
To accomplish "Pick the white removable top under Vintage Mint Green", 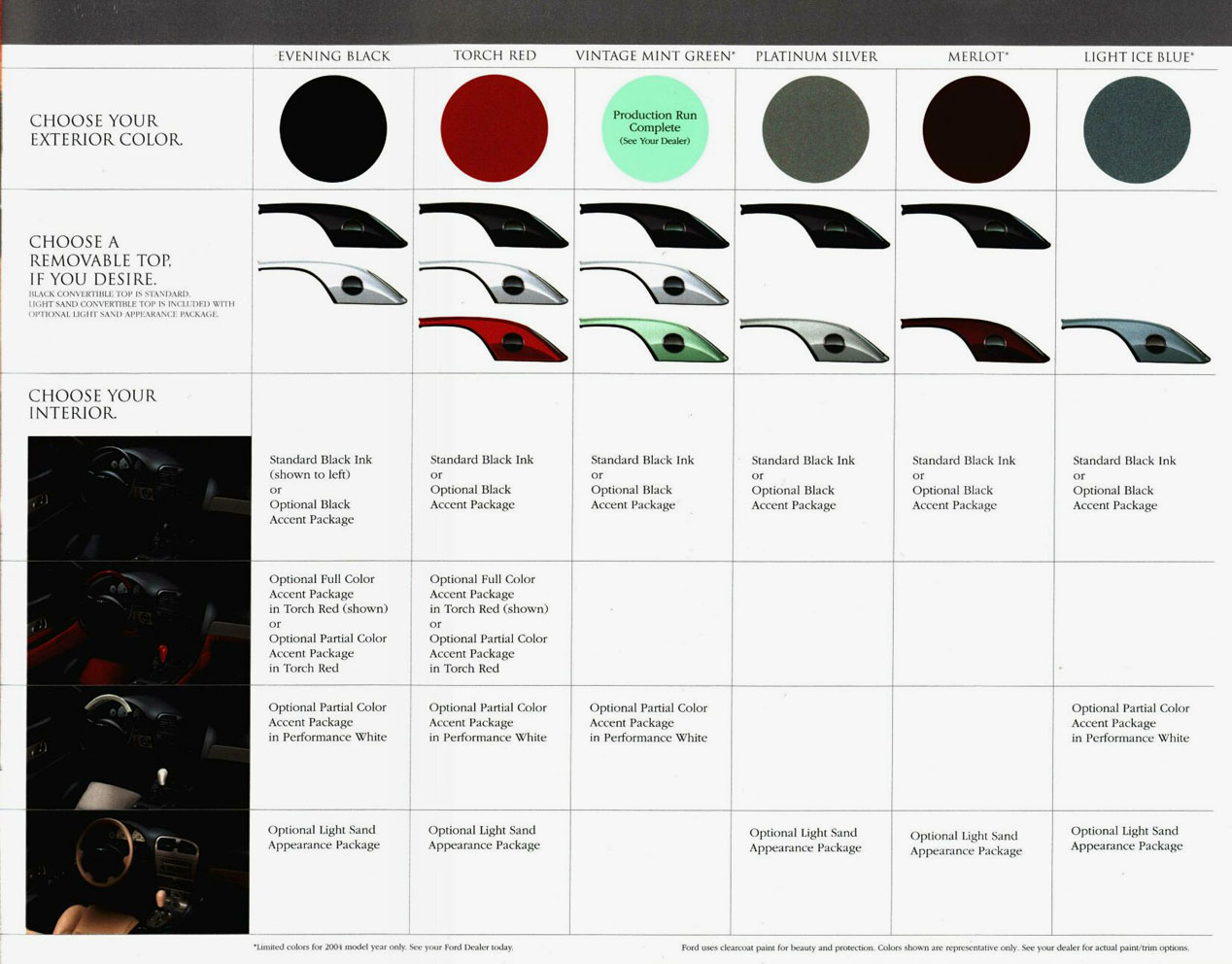I will [x=654, y=282].
